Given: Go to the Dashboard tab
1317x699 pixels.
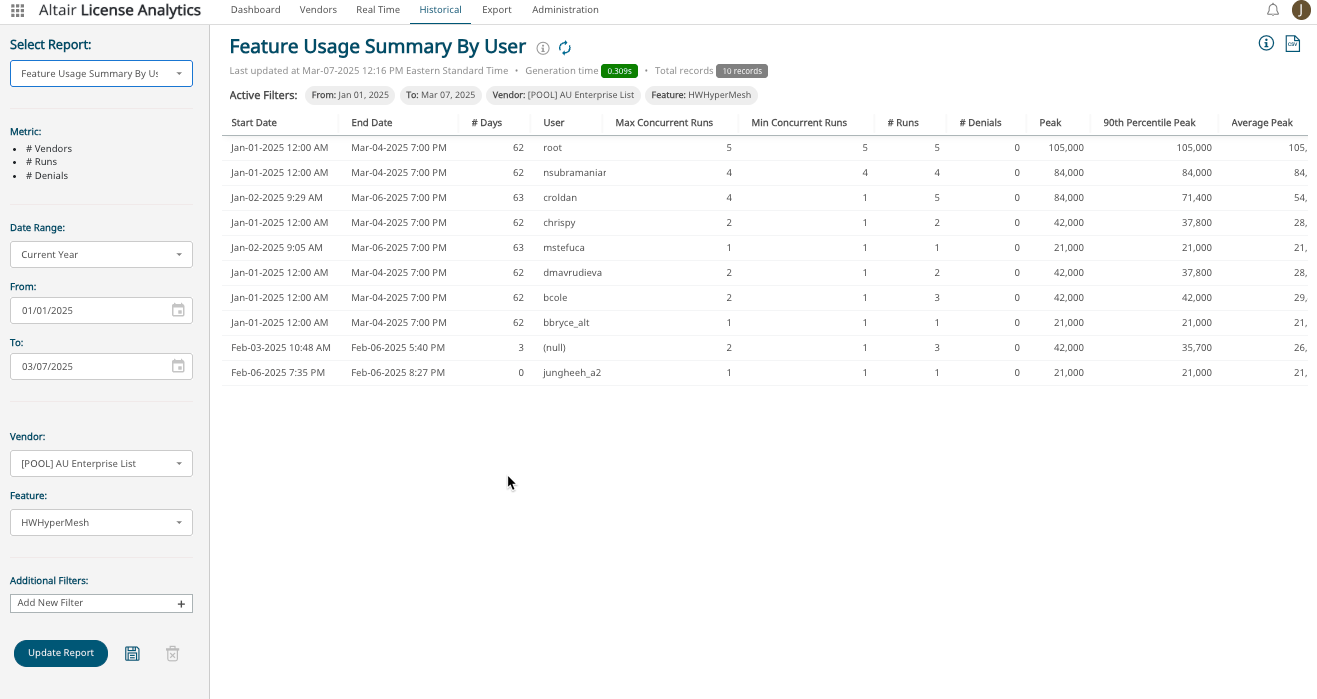Looking at the screenshot, I should pyautogui.click(x=255, y=10).
